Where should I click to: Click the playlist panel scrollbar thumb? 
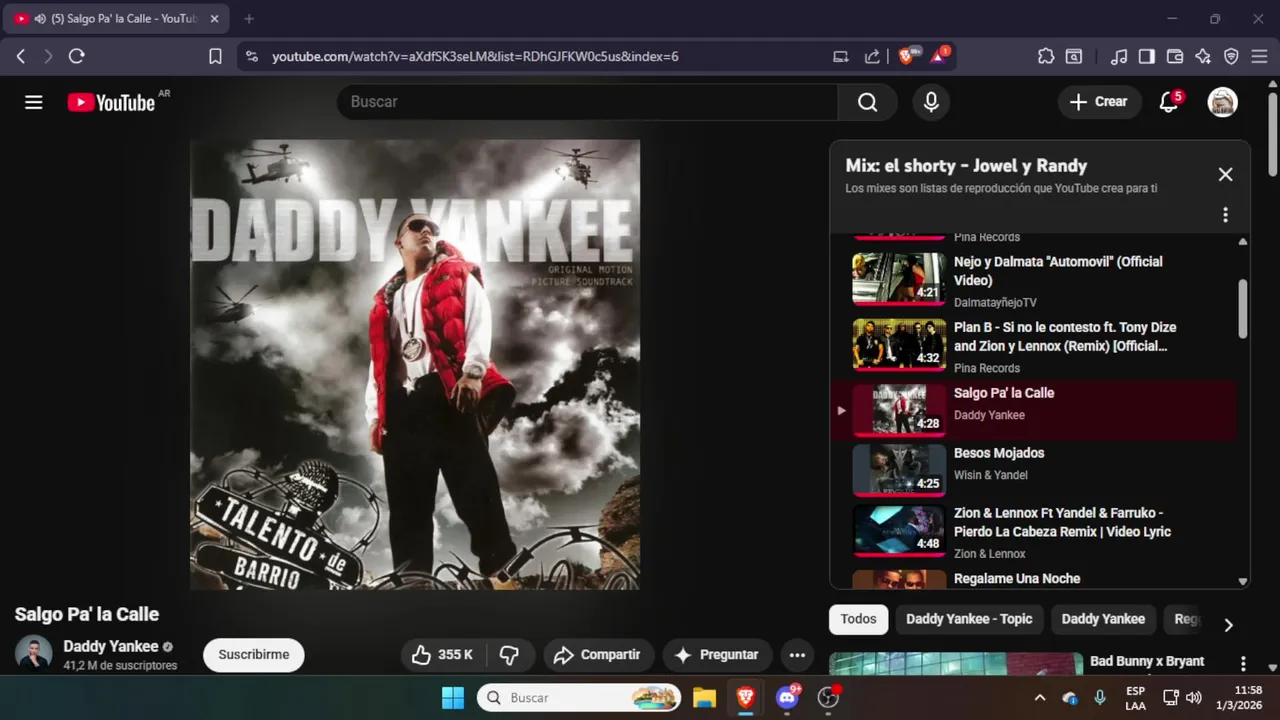pyautogui.click(x=1243, y=308)
